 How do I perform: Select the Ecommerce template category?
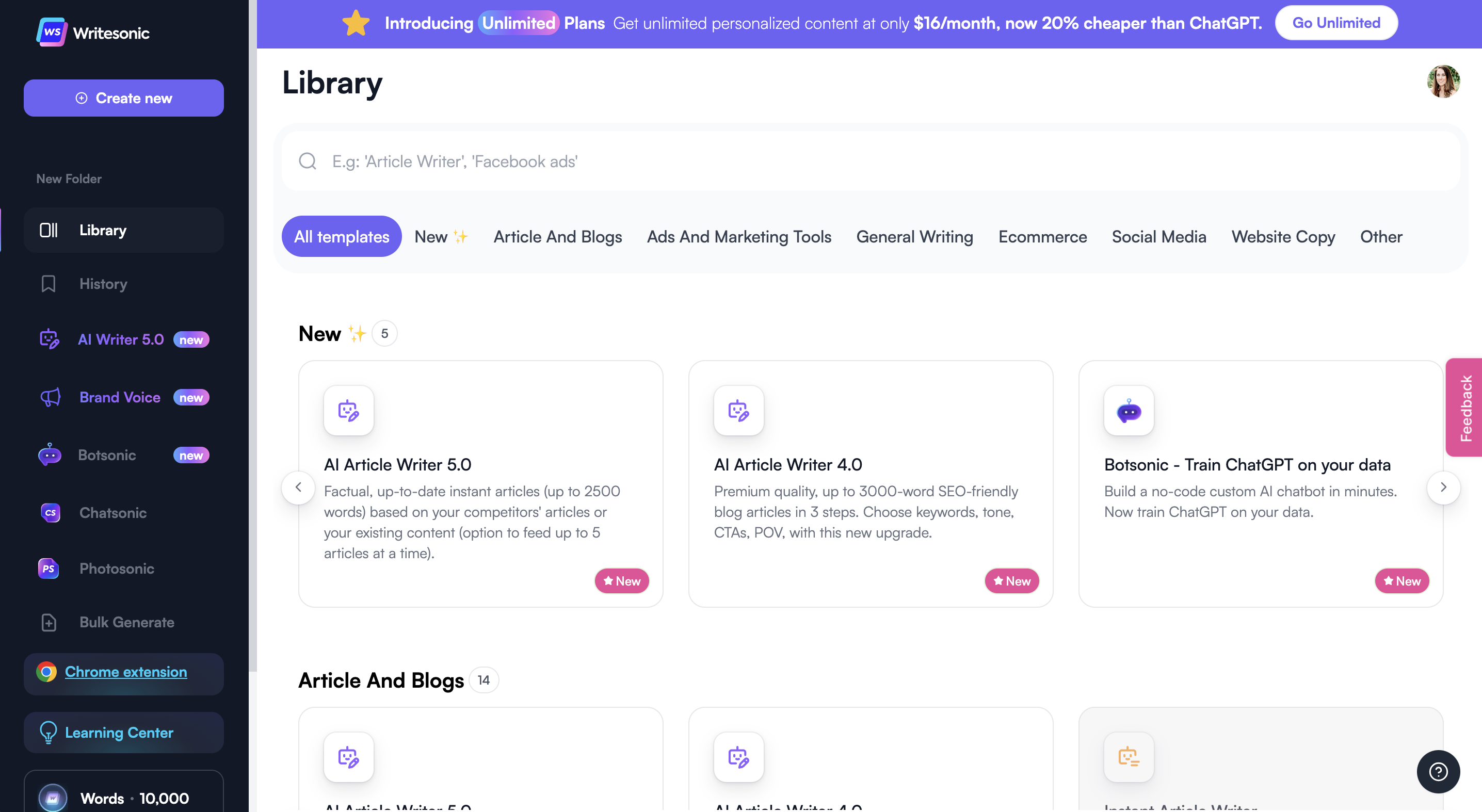coord(1042,236)
